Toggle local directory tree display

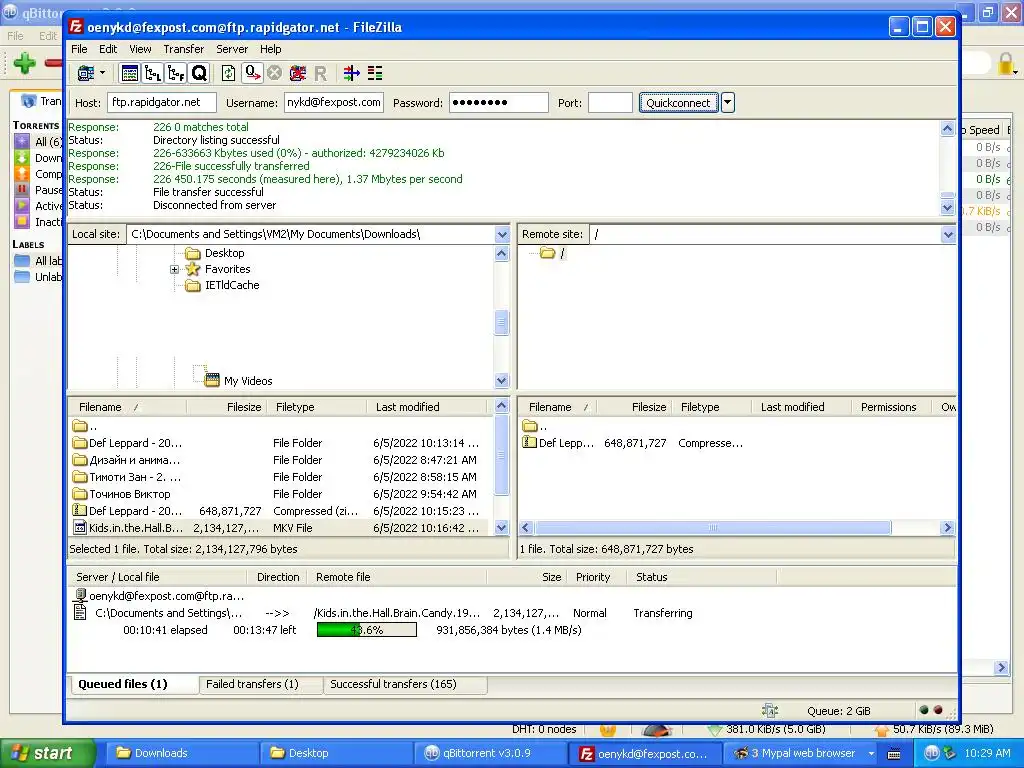point(153,73)
